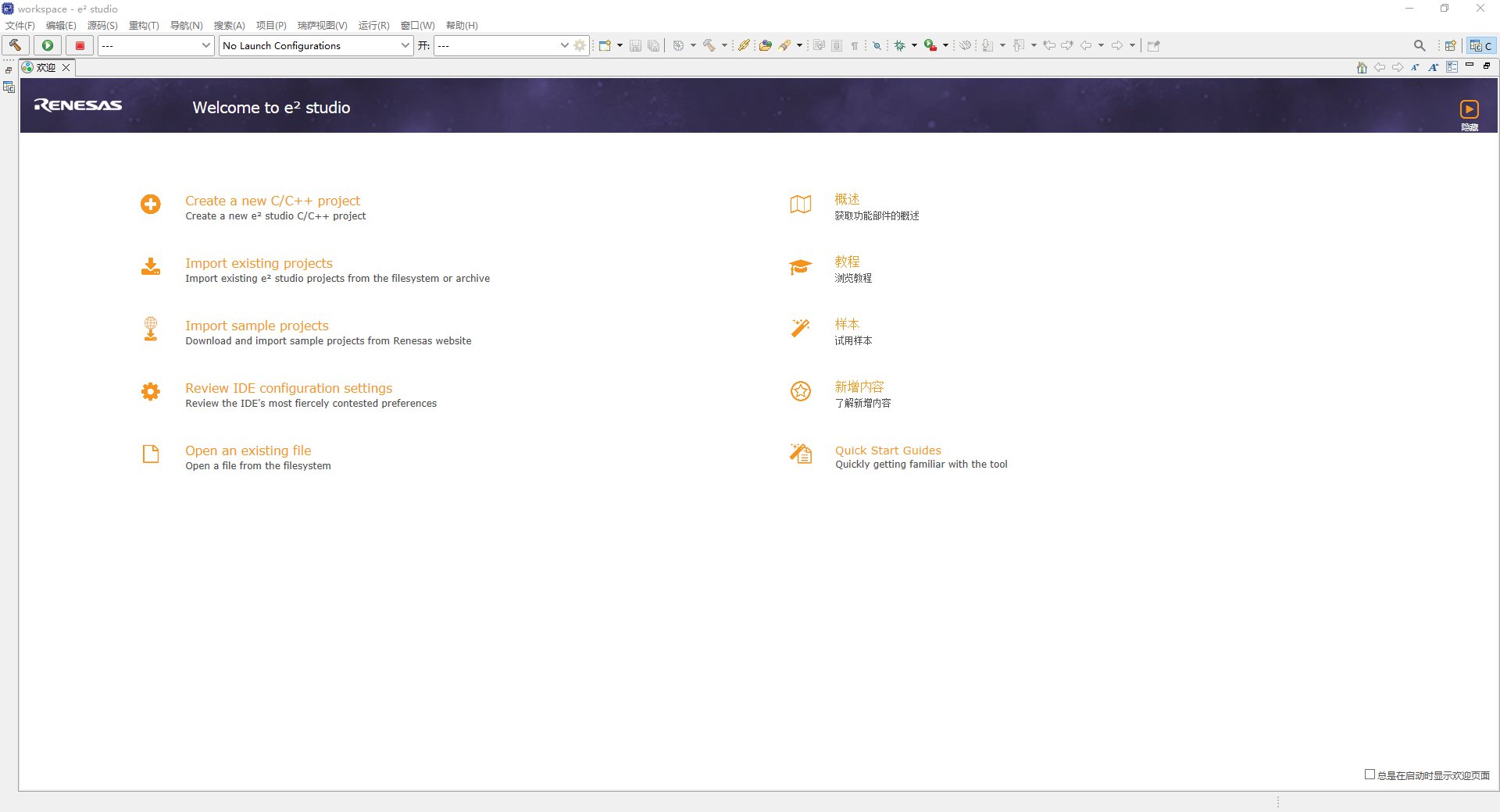Click the Last Edit Location arrow icon
This screenshot has width=1500, height=812.
click(1049, 45)
